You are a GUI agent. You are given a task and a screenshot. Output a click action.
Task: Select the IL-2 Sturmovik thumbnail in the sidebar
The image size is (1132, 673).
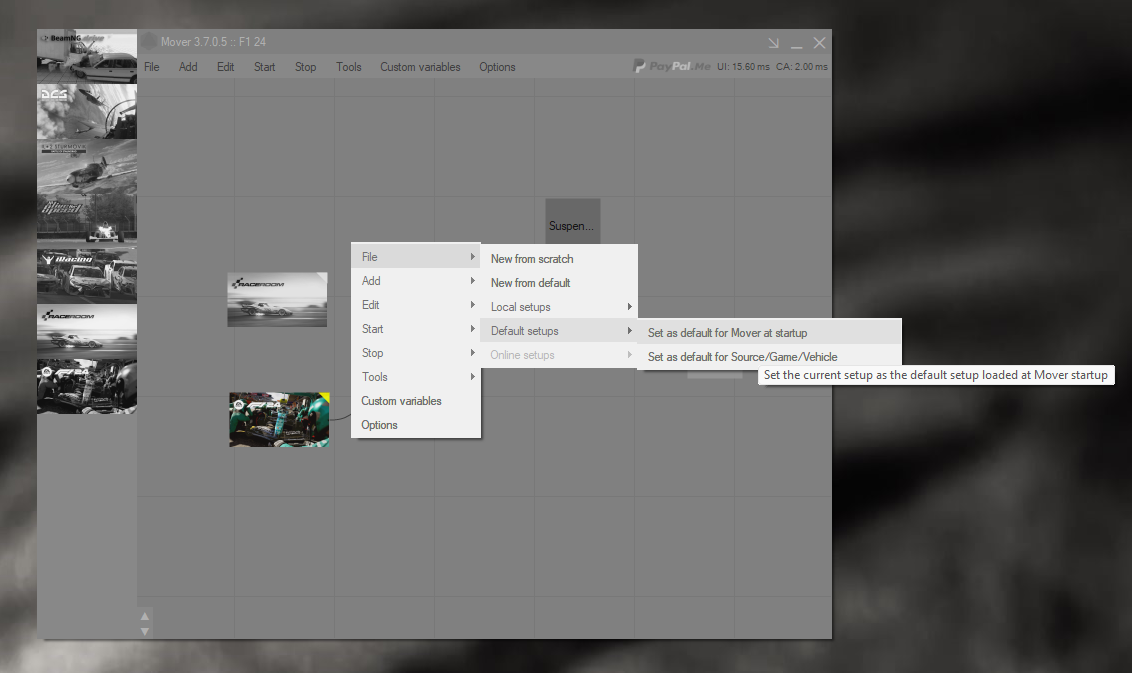pos(87,166)
